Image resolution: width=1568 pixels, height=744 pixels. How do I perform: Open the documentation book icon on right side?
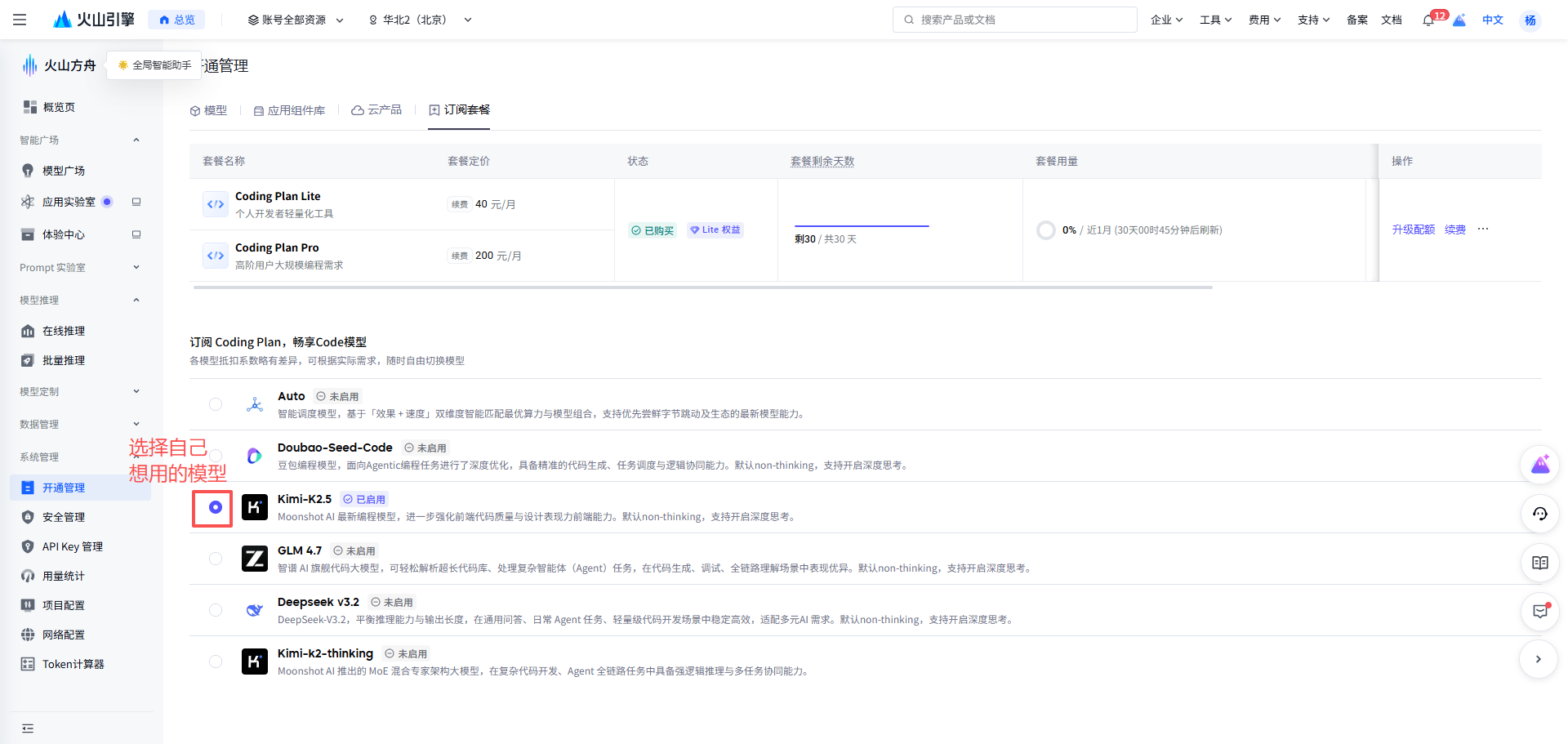[x=1539, y=563]
